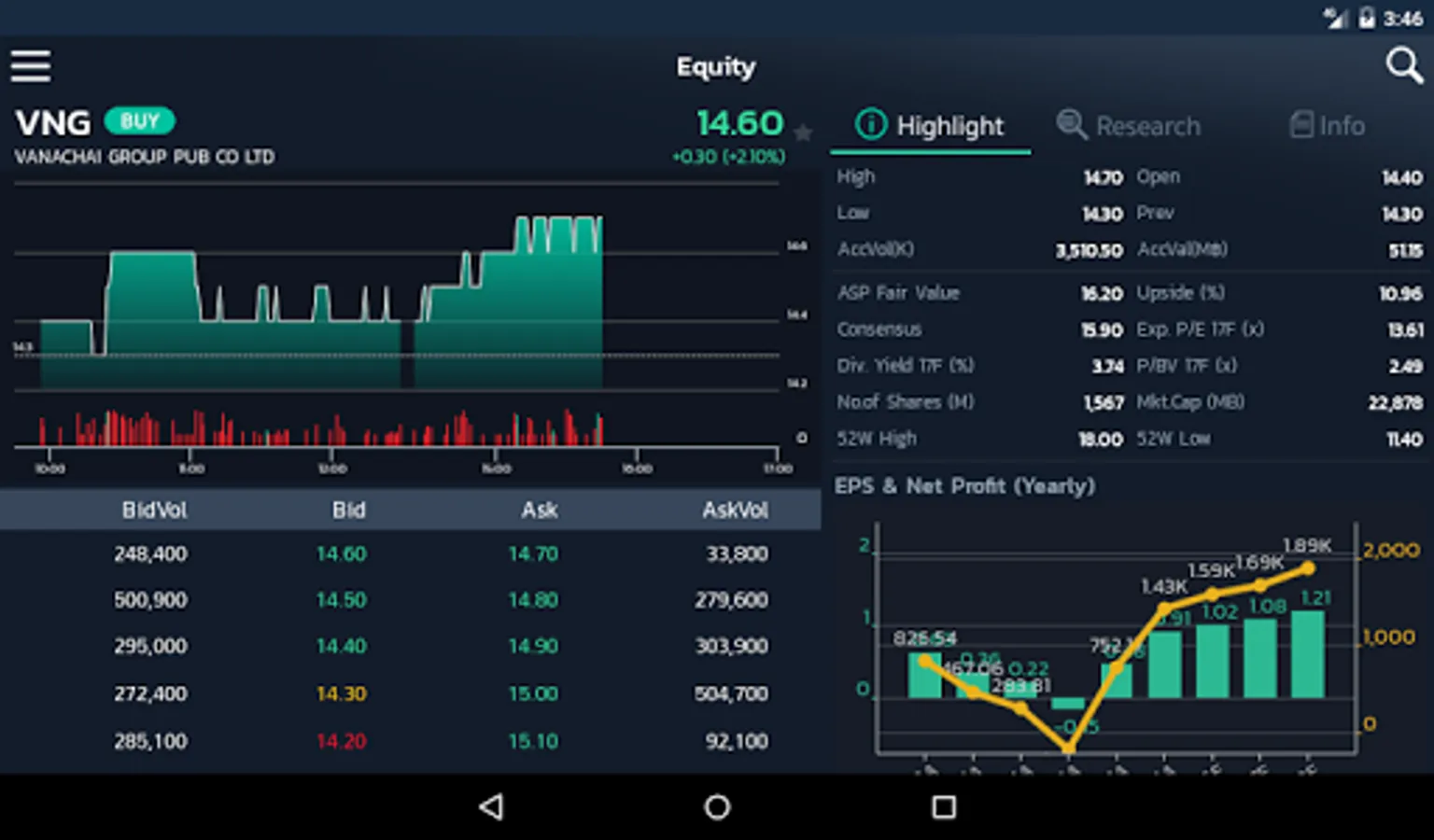Tap the 52W High label
Viewport: 1434px width, 840px height.
(x=877, y=439)
